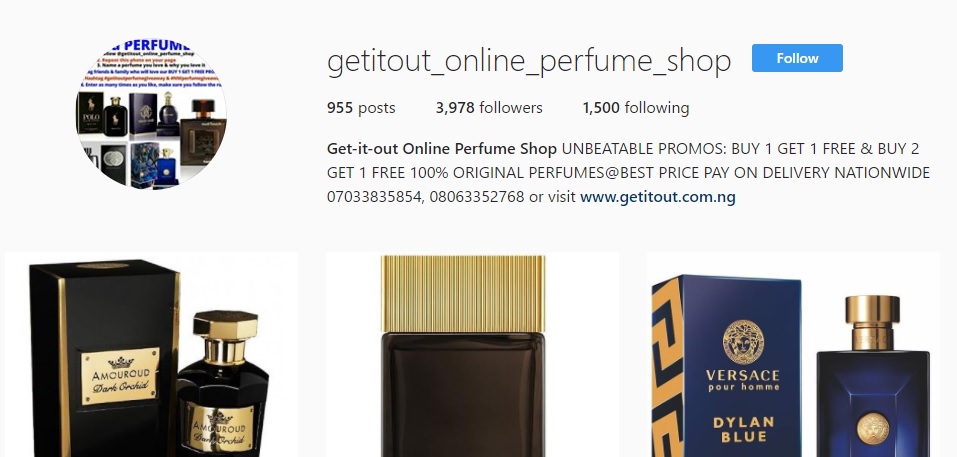Visit the www.getitout.com.ng website link
Image resolution: width=957 pixels, height=457 pixels.
(657, 197)
